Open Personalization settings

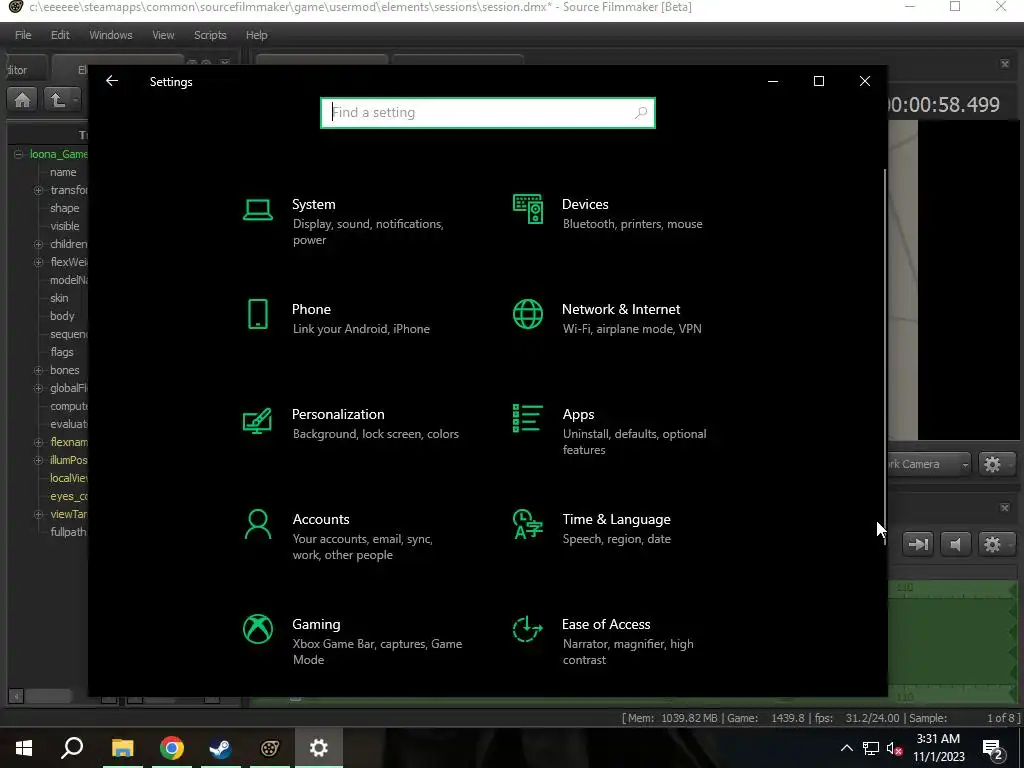351,423
